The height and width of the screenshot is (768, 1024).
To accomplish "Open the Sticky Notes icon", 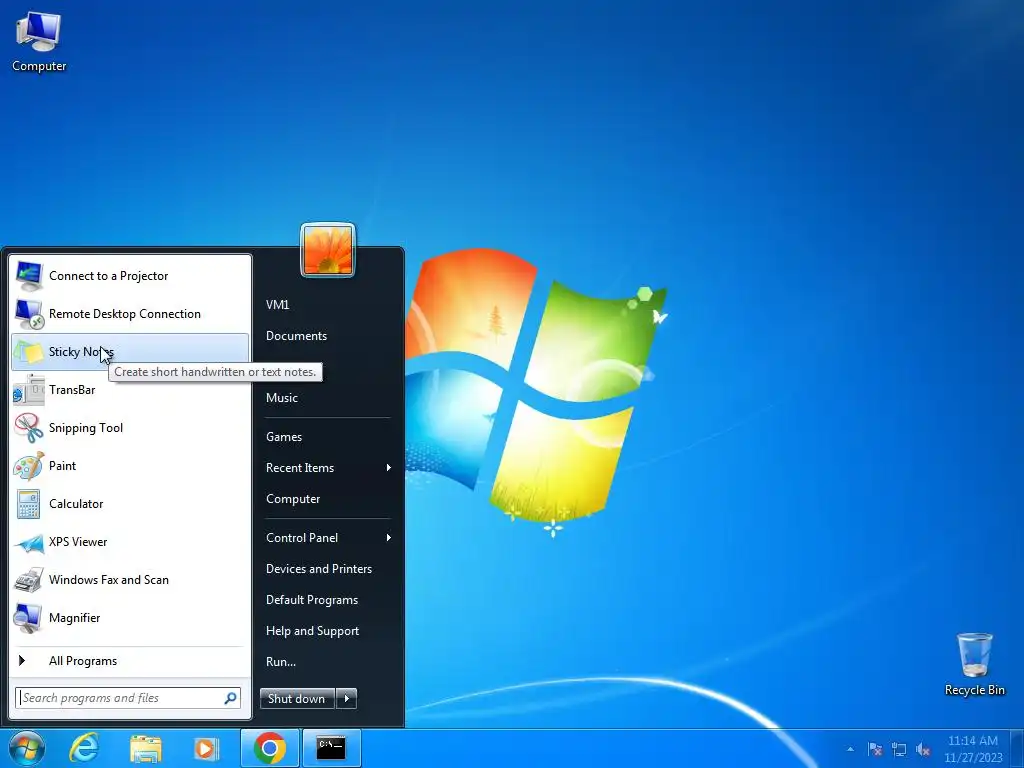I will (x=29, y=352).
